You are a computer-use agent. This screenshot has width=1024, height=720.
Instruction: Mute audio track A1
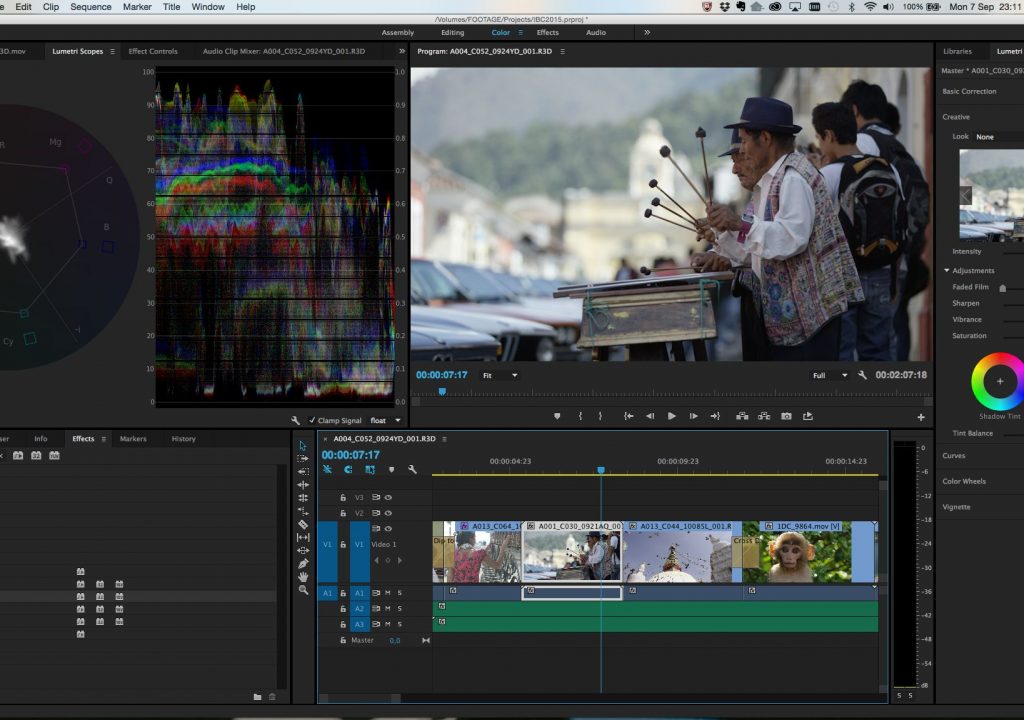(x=388, y=593)
